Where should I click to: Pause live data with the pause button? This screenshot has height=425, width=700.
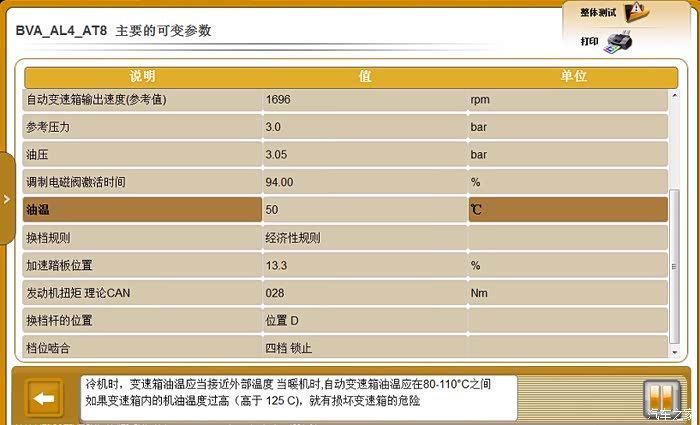pyautogui.click(x=662, y=398)
